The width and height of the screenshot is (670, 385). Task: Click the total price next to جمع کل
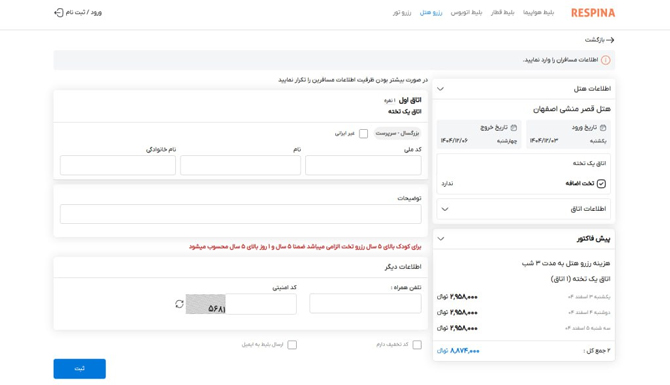tap(458, 351)
